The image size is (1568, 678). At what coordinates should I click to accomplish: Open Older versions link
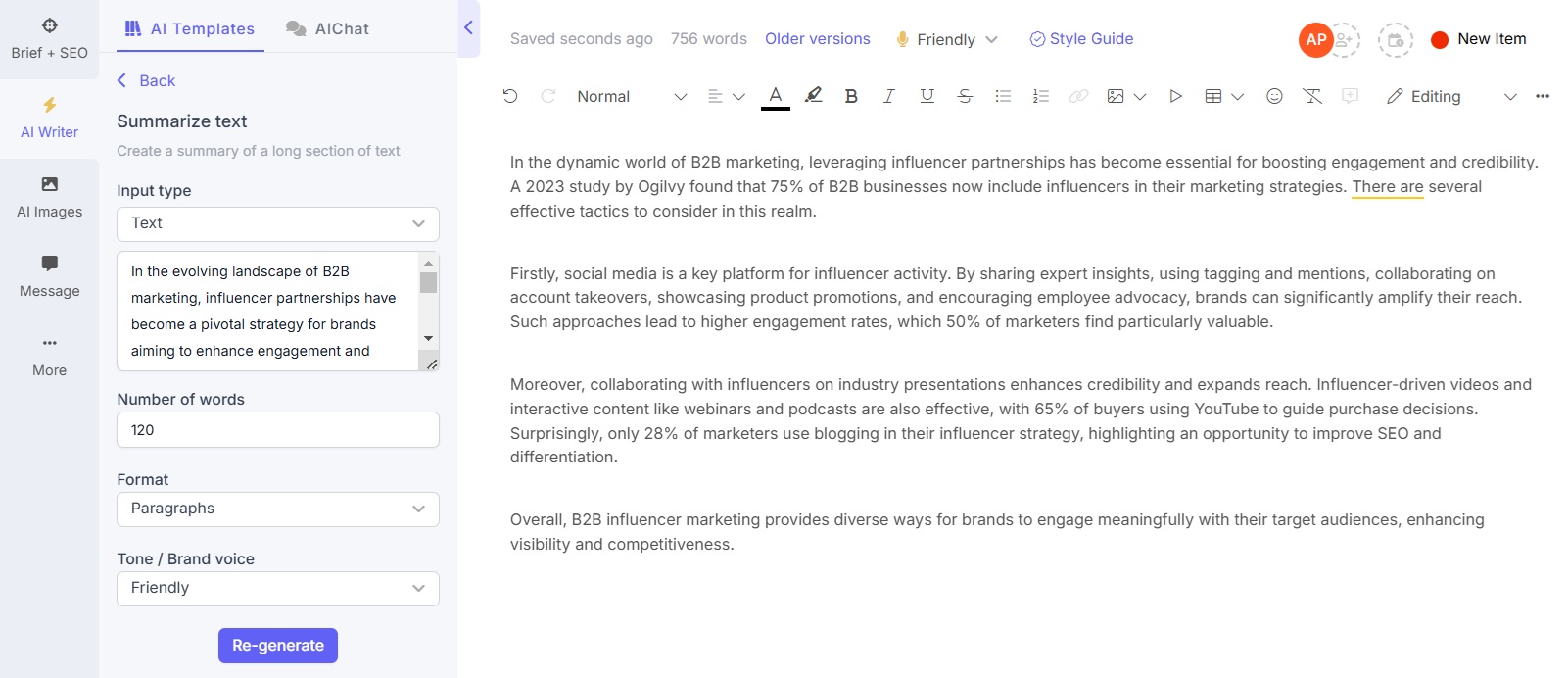coord(818,39)
